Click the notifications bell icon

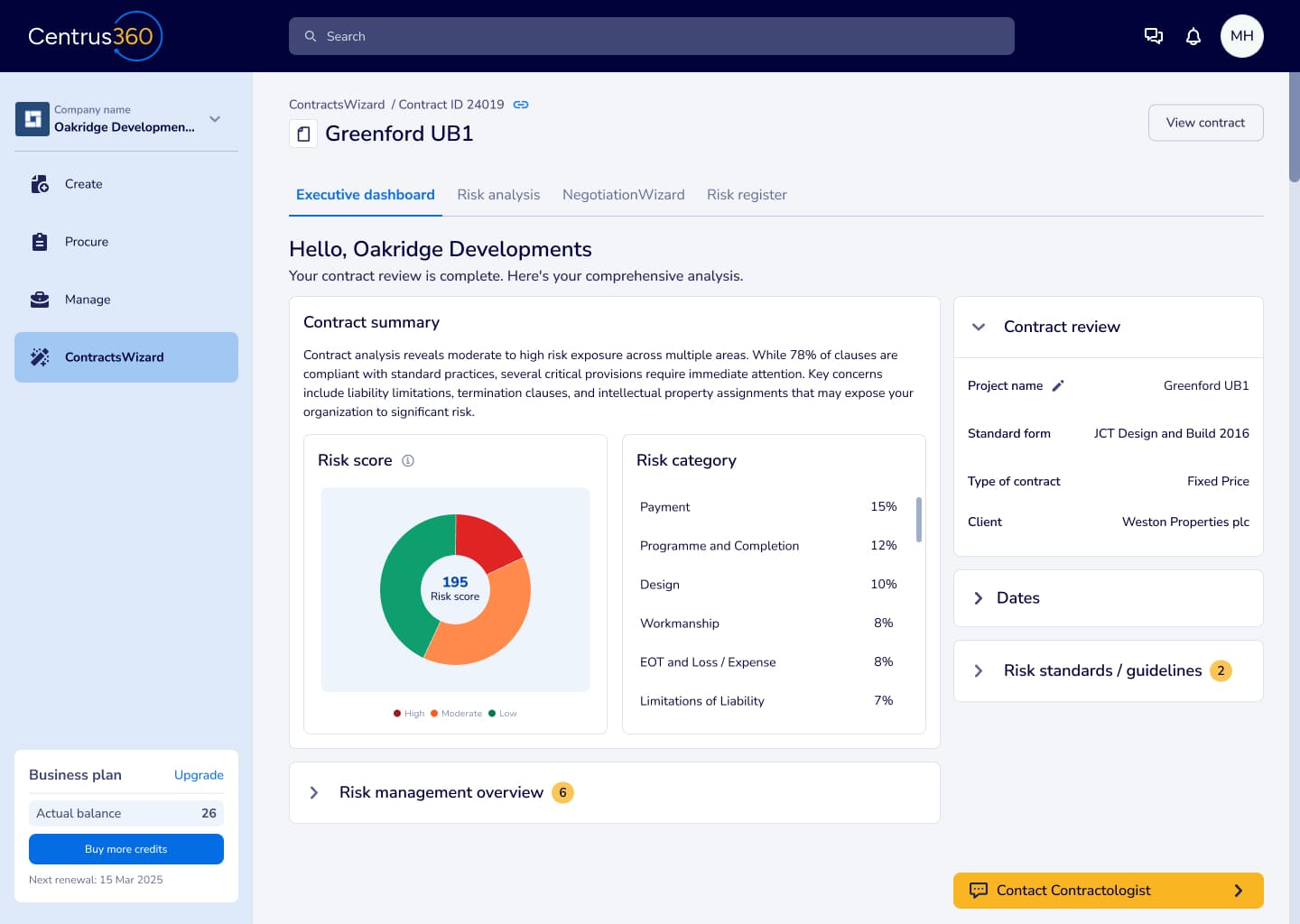1193,36
